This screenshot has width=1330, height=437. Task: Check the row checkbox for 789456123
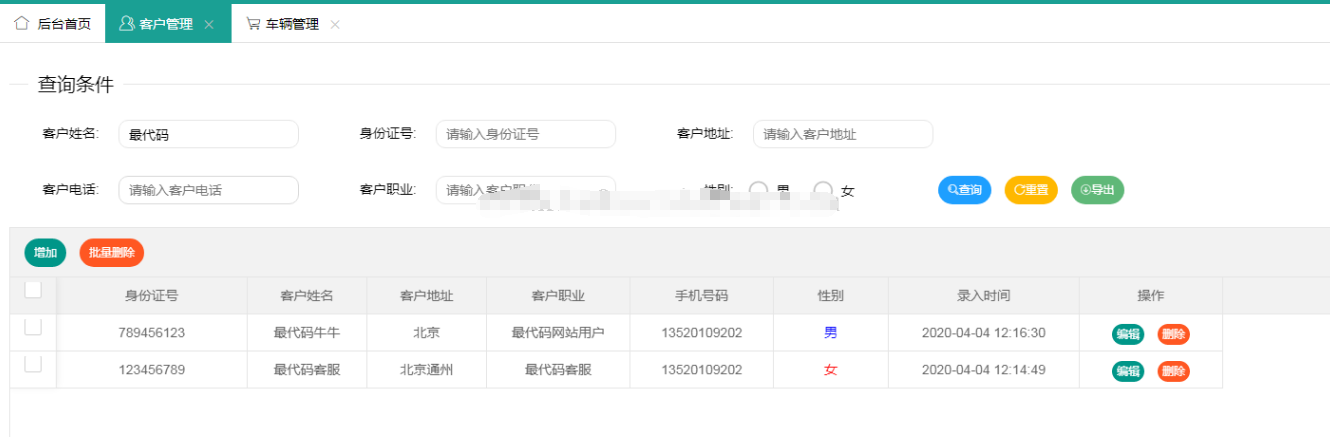pos(33,327)
